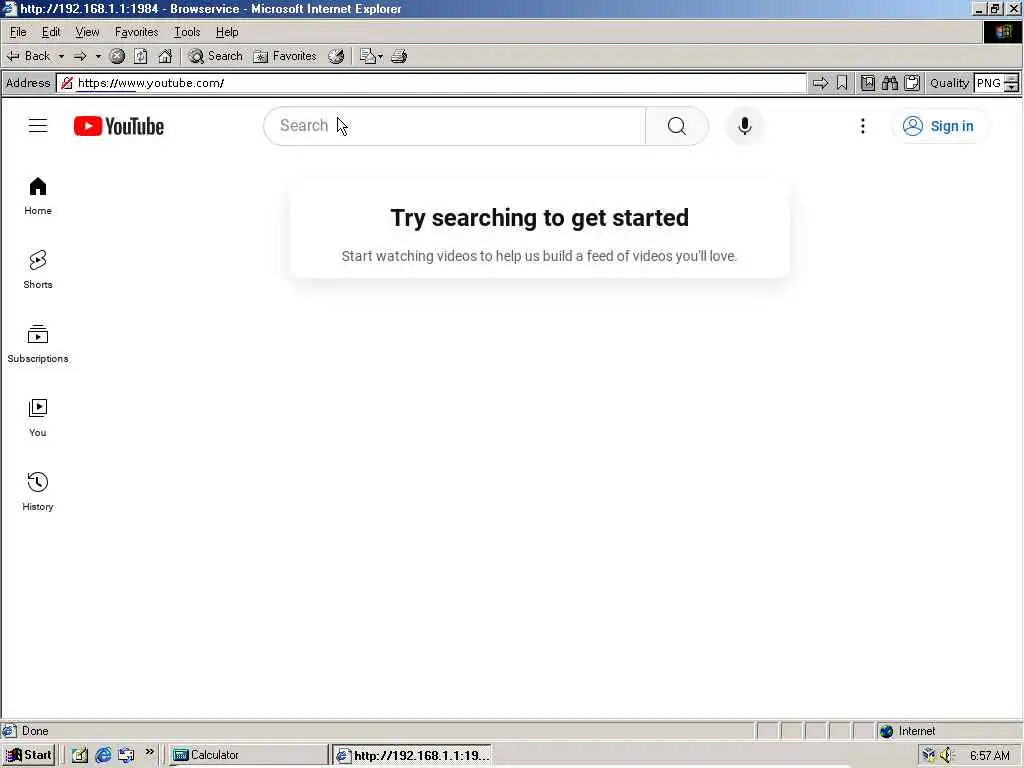Click the 6:57 AM clock
This screenshot has height=768, width=1024.
coord(990,756)
